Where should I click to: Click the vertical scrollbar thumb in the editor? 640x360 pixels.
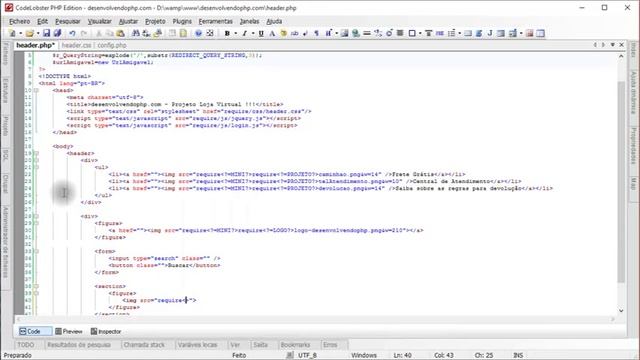pyautogui.click(x=621, y=182)
